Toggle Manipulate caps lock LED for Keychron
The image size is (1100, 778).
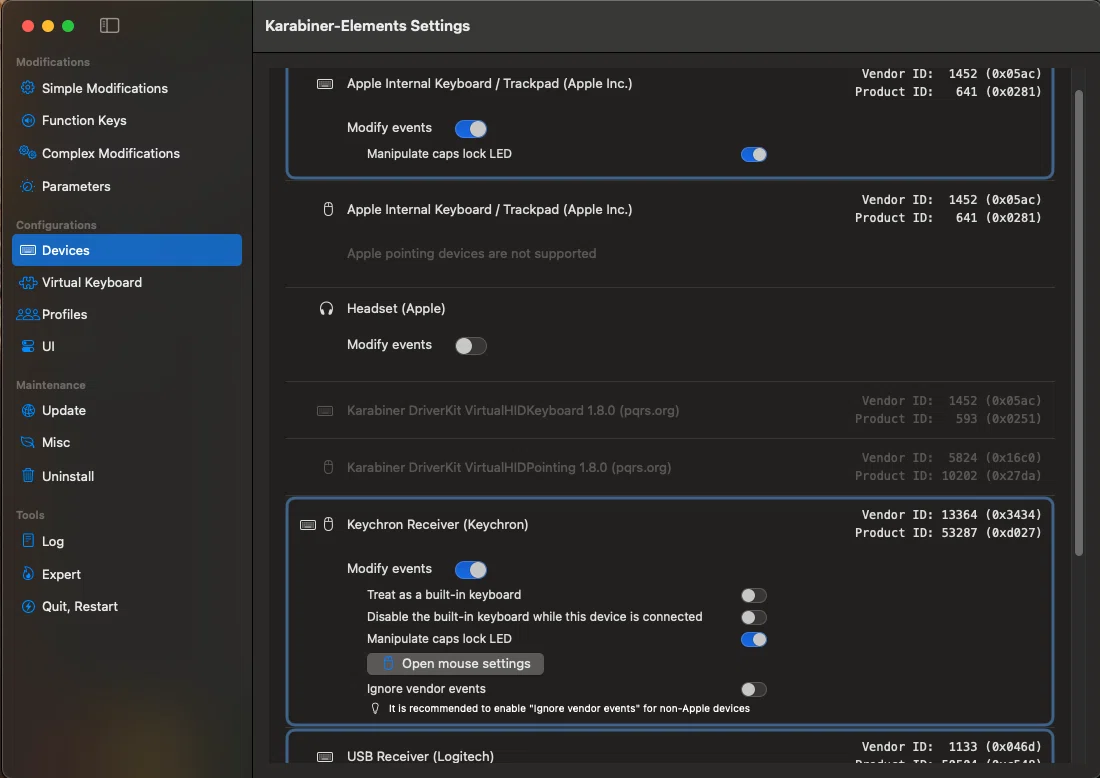coord(753,639)
